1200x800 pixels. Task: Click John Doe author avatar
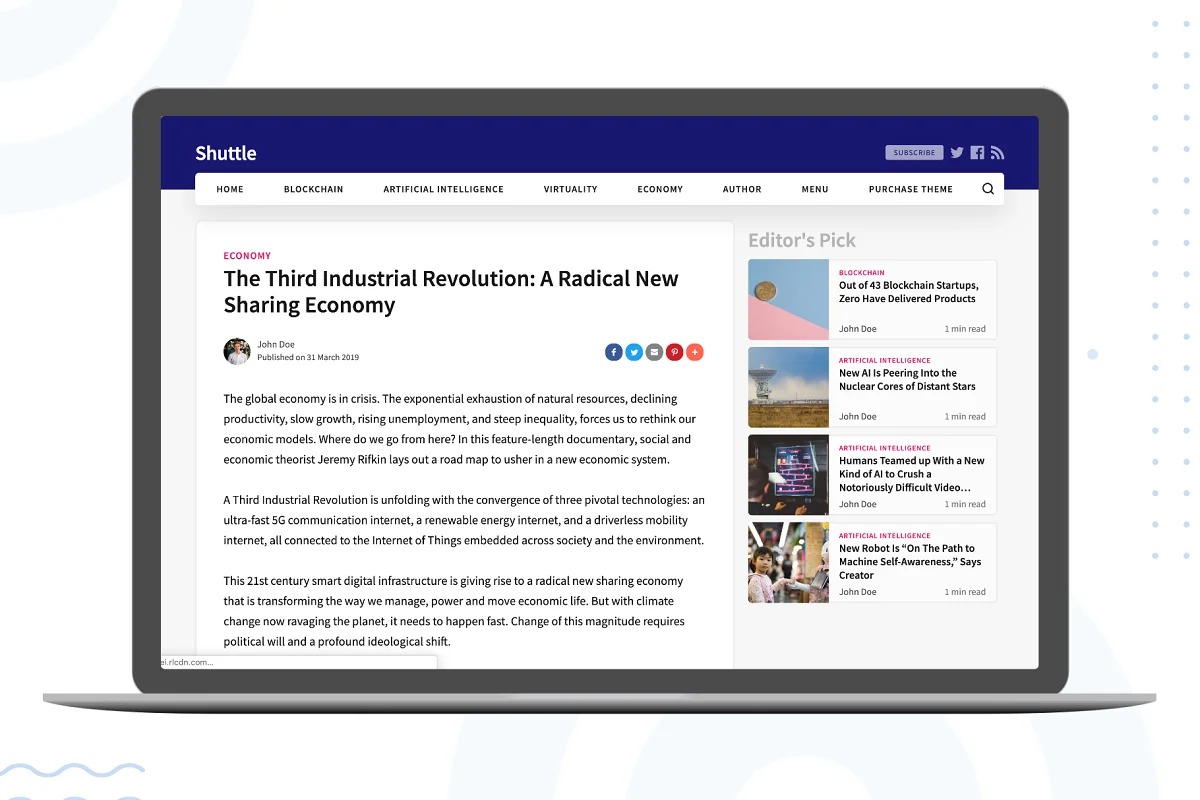click(x=237, y=351)
